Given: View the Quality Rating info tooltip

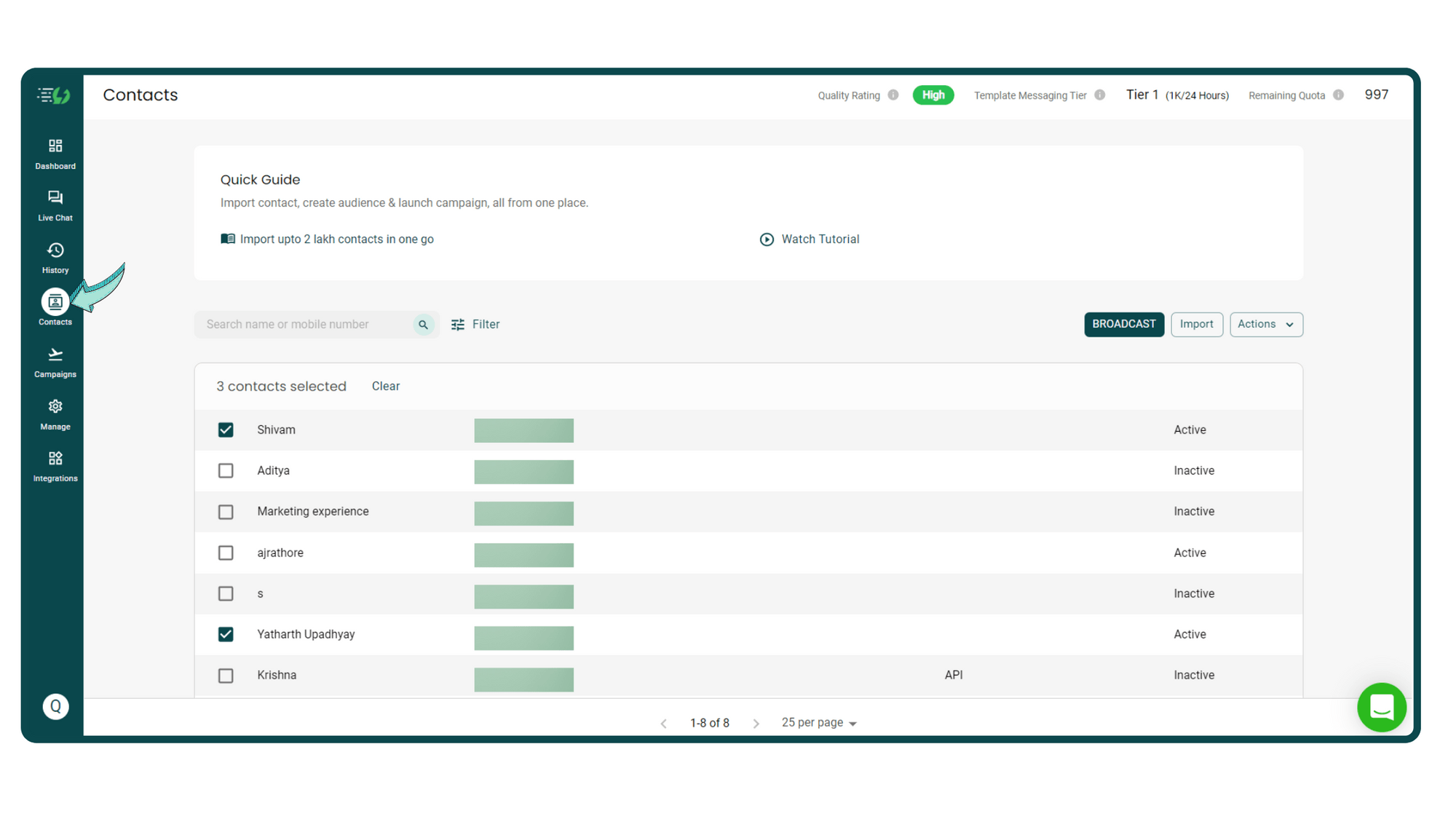Looking at the screenshot, I should pos(894,95).
